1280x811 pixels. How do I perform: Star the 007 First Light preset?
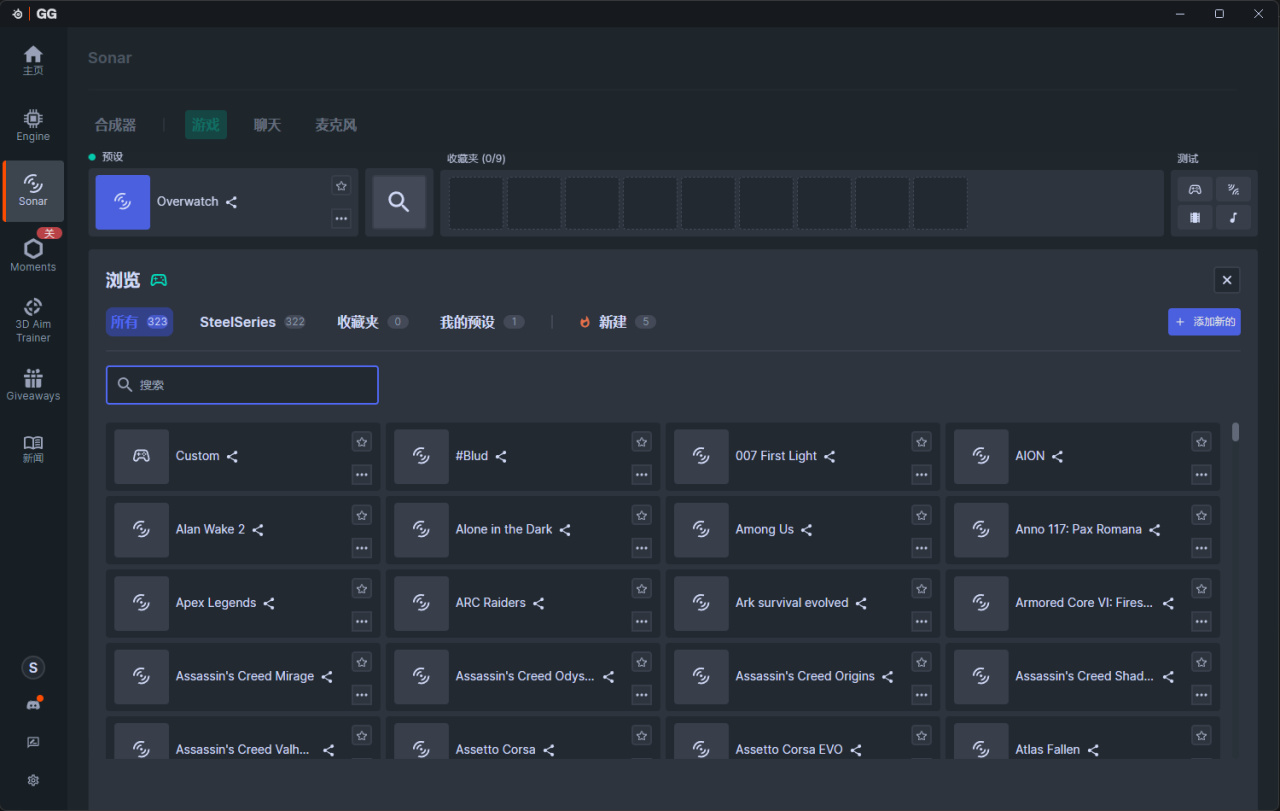pos(922,441)
